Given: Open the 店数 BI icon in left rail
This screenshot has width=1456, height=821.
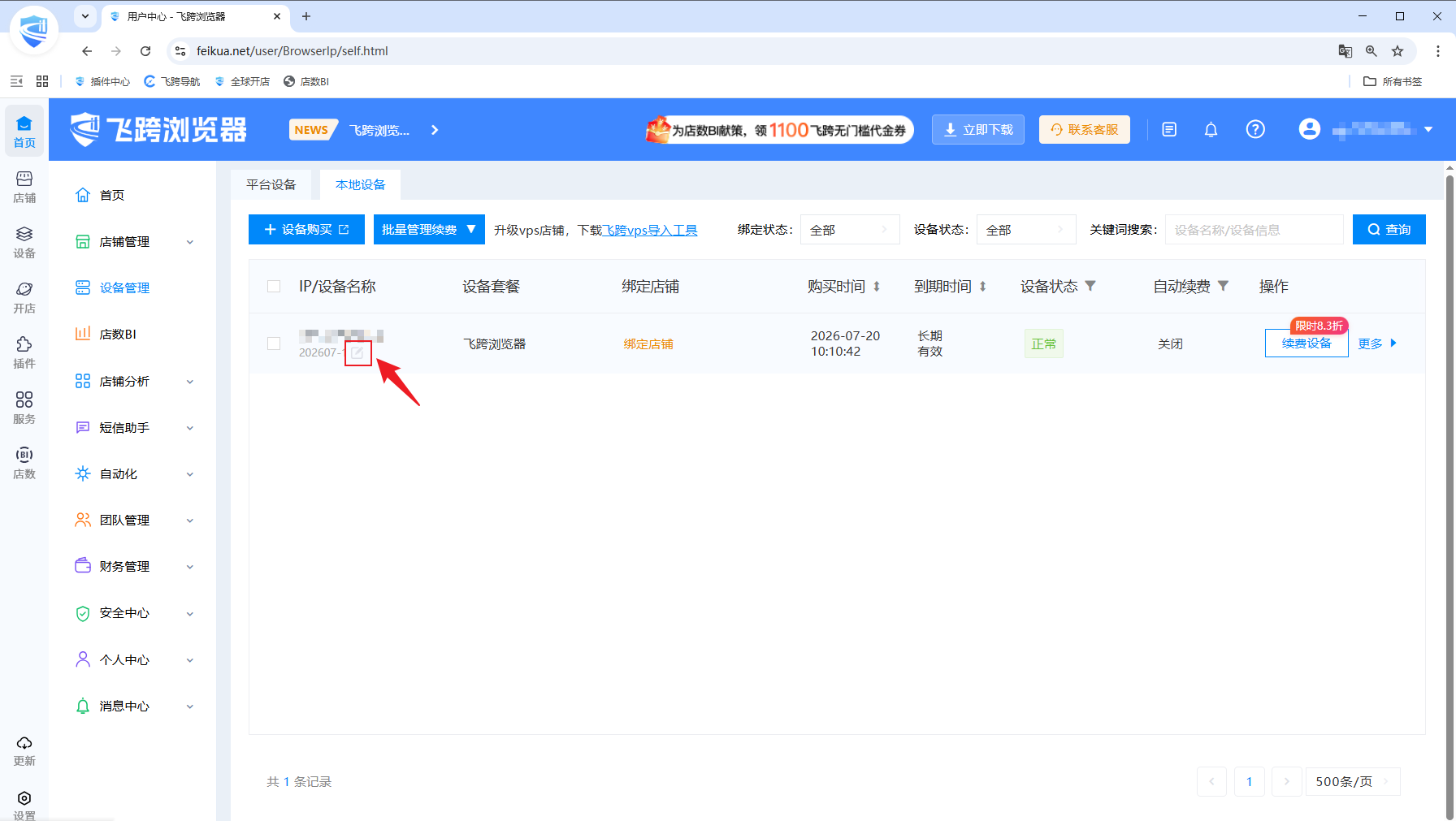Looking at the screenshot, I should 24,463.
